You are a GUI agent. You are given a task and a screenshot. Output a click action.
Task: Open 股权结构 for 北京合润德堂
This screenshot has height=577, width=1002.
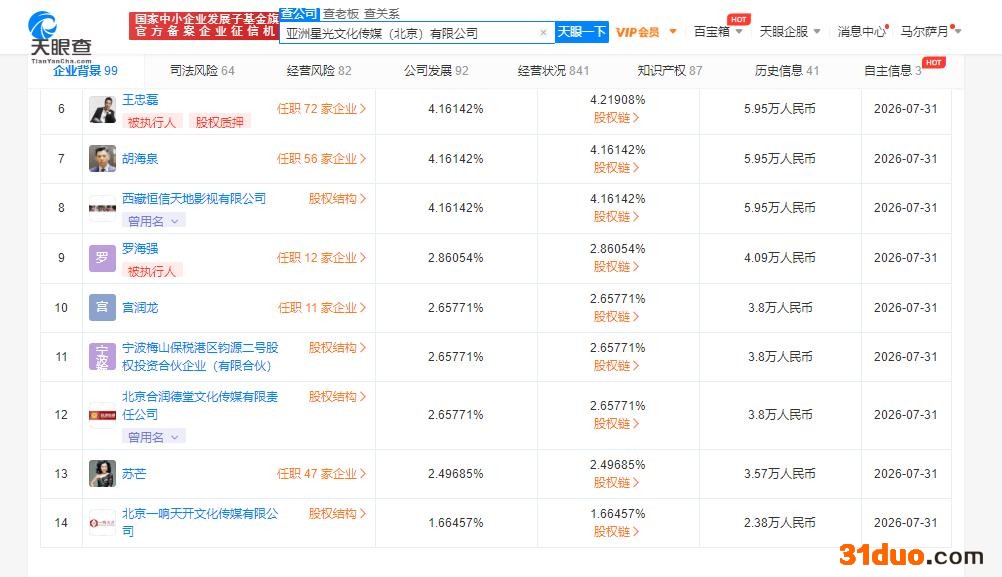[337, 397]
